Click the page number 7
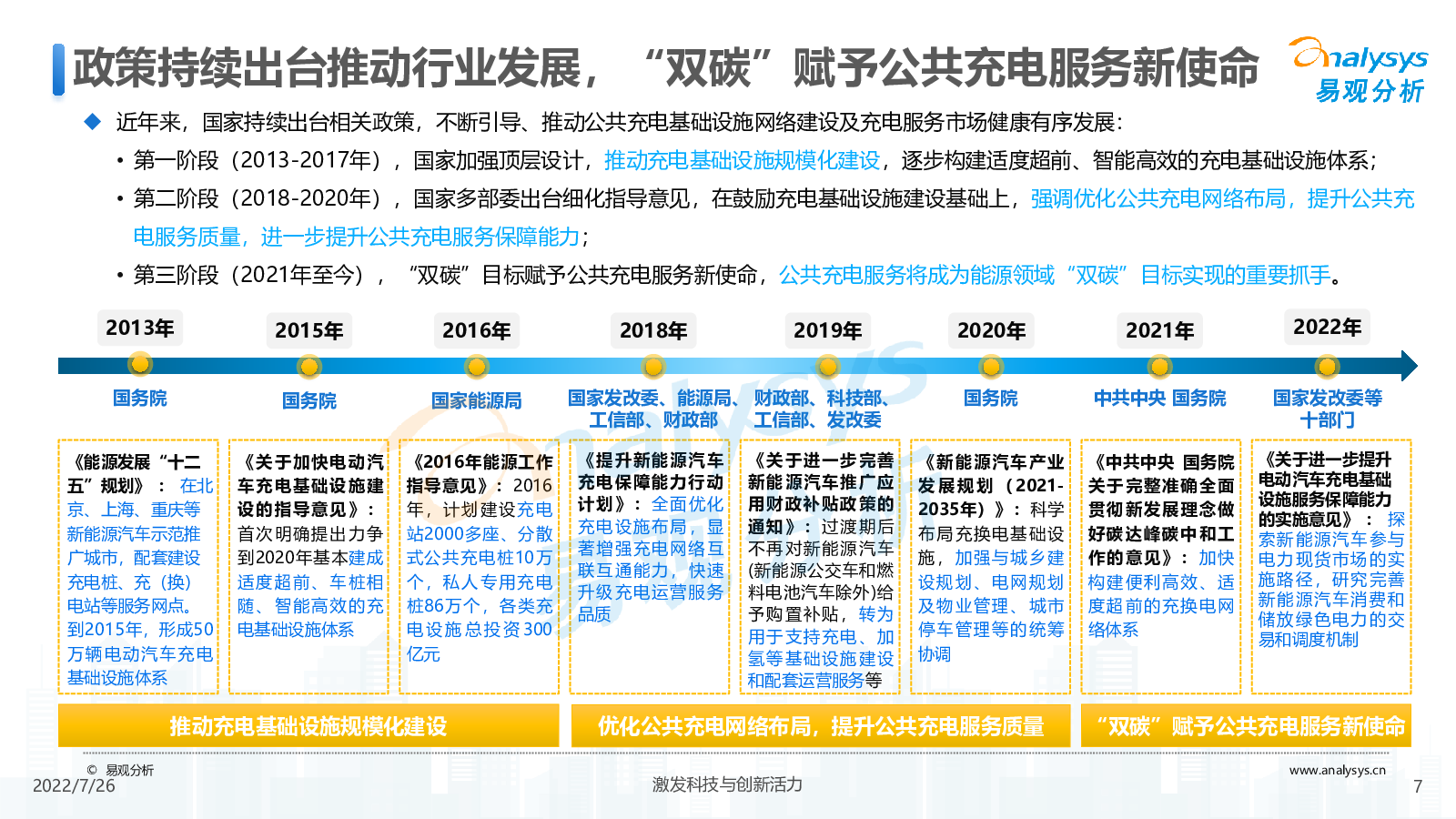Image resolution: width=1456 pixels, height=819 pixels. pyautogui.click(x=1418, y=787)
